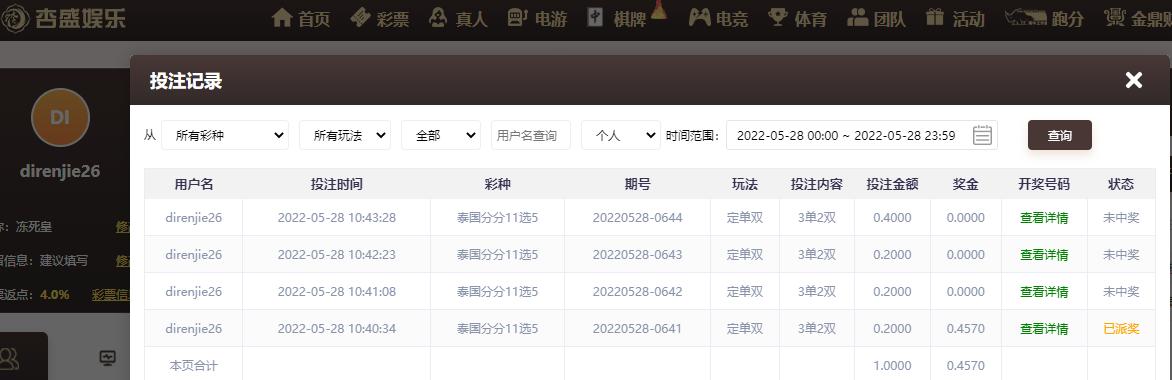This screenshot has height=380, width=1172.
Task: Open the 活动 menu item
Action: click(969, 19)
